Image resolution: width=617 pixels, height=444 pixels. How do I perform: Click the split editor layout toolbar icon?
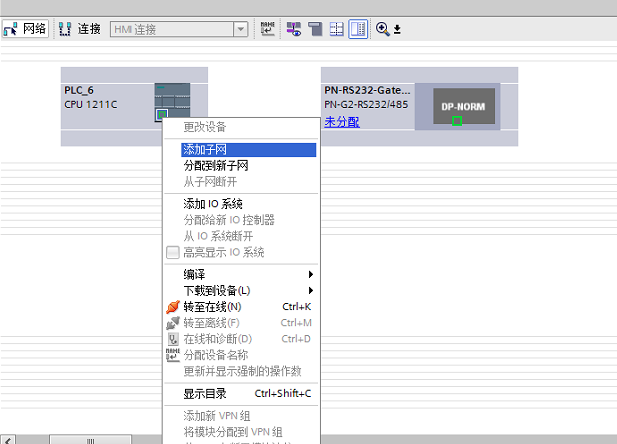[336, 29]
